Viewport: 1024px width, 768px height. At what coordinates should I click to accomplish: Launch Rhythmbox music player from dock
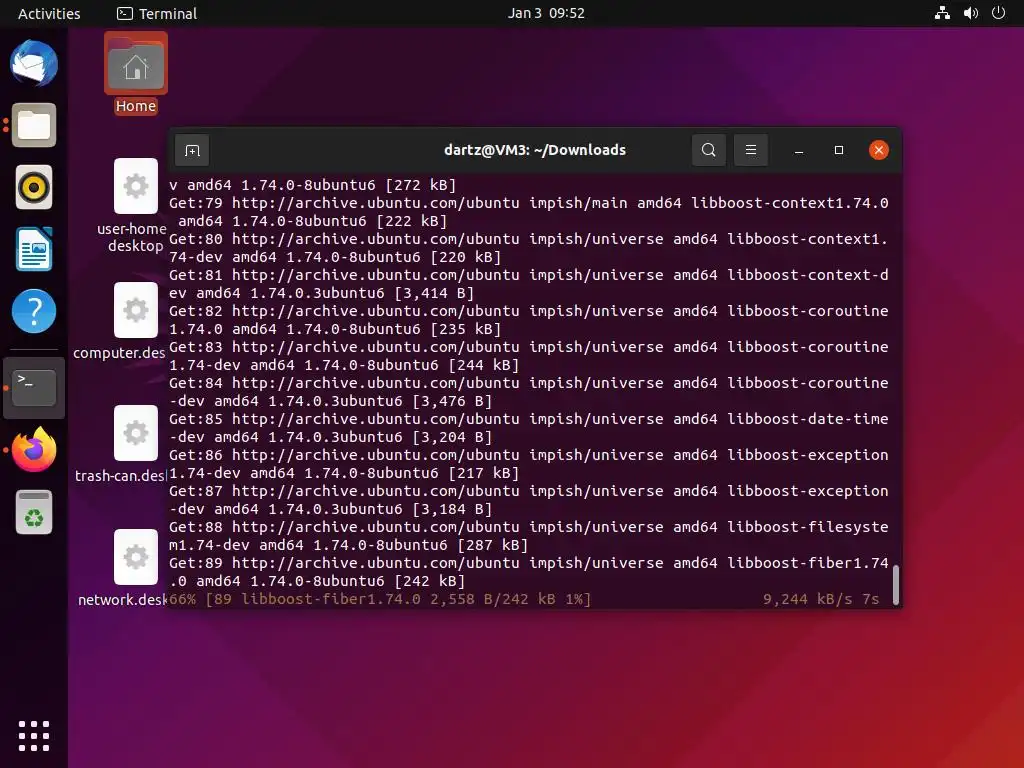pos(34,187)
